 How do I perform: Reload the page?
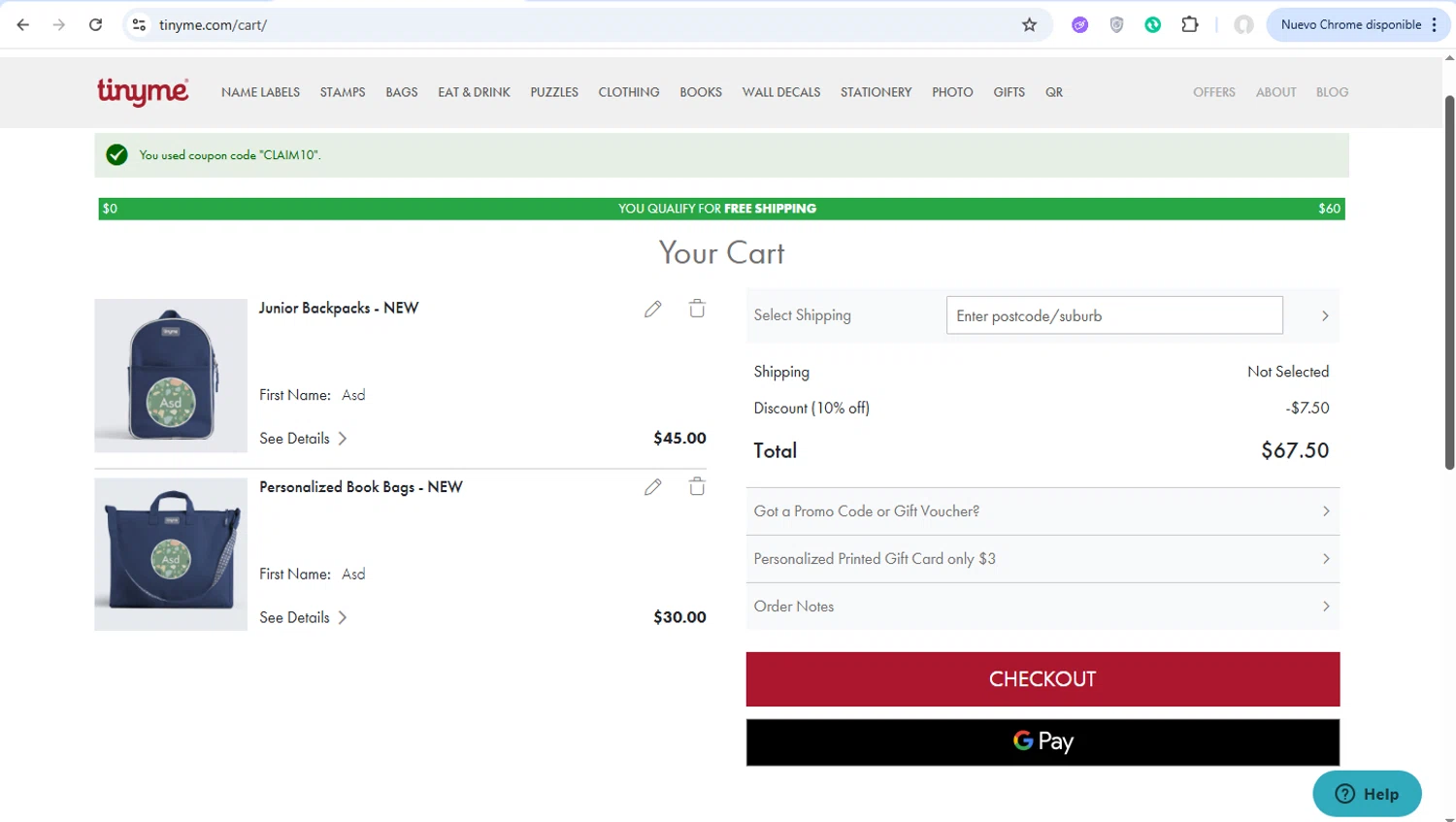point(95,25)
